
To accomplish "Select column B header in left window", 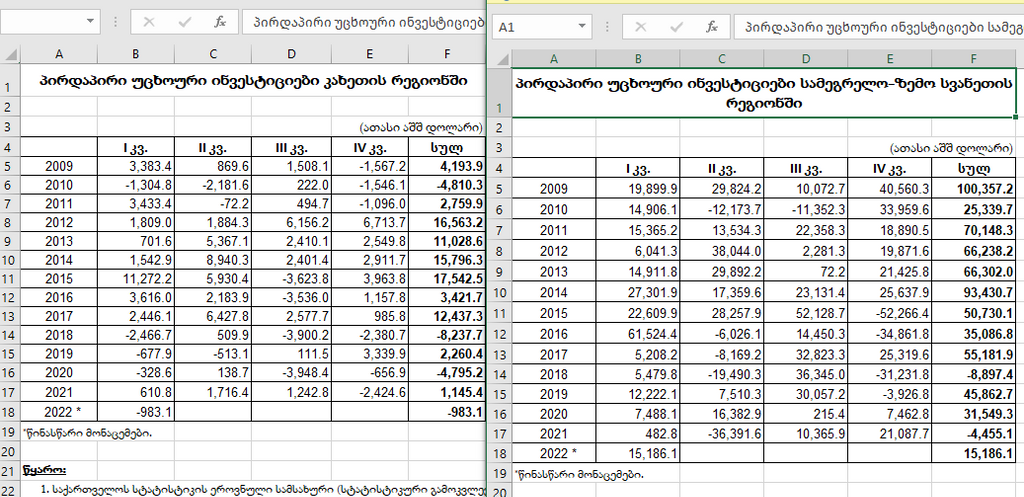I will tap(136, 54).
